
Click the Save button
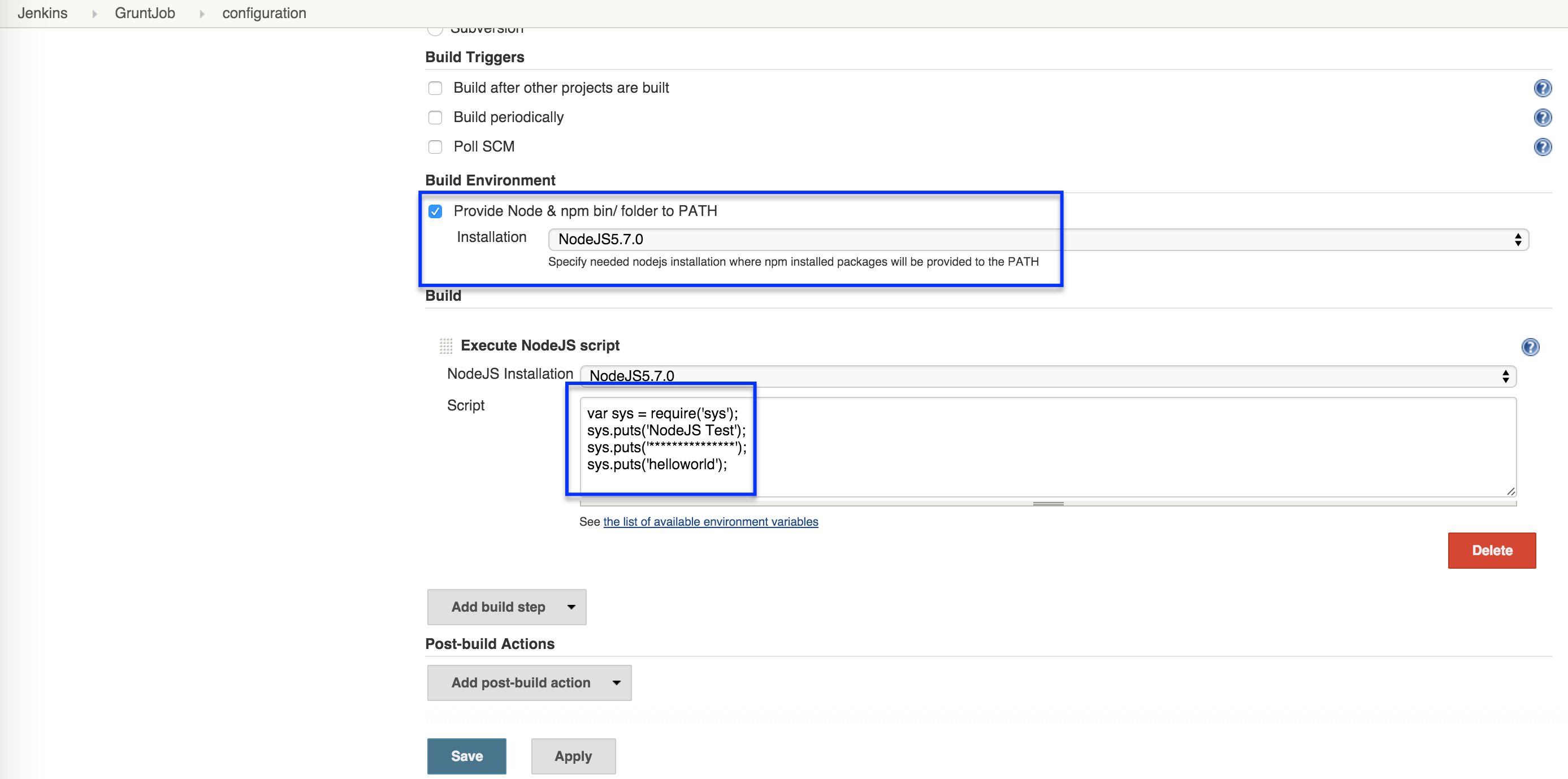pyautogui.click(x=466, y=756)
